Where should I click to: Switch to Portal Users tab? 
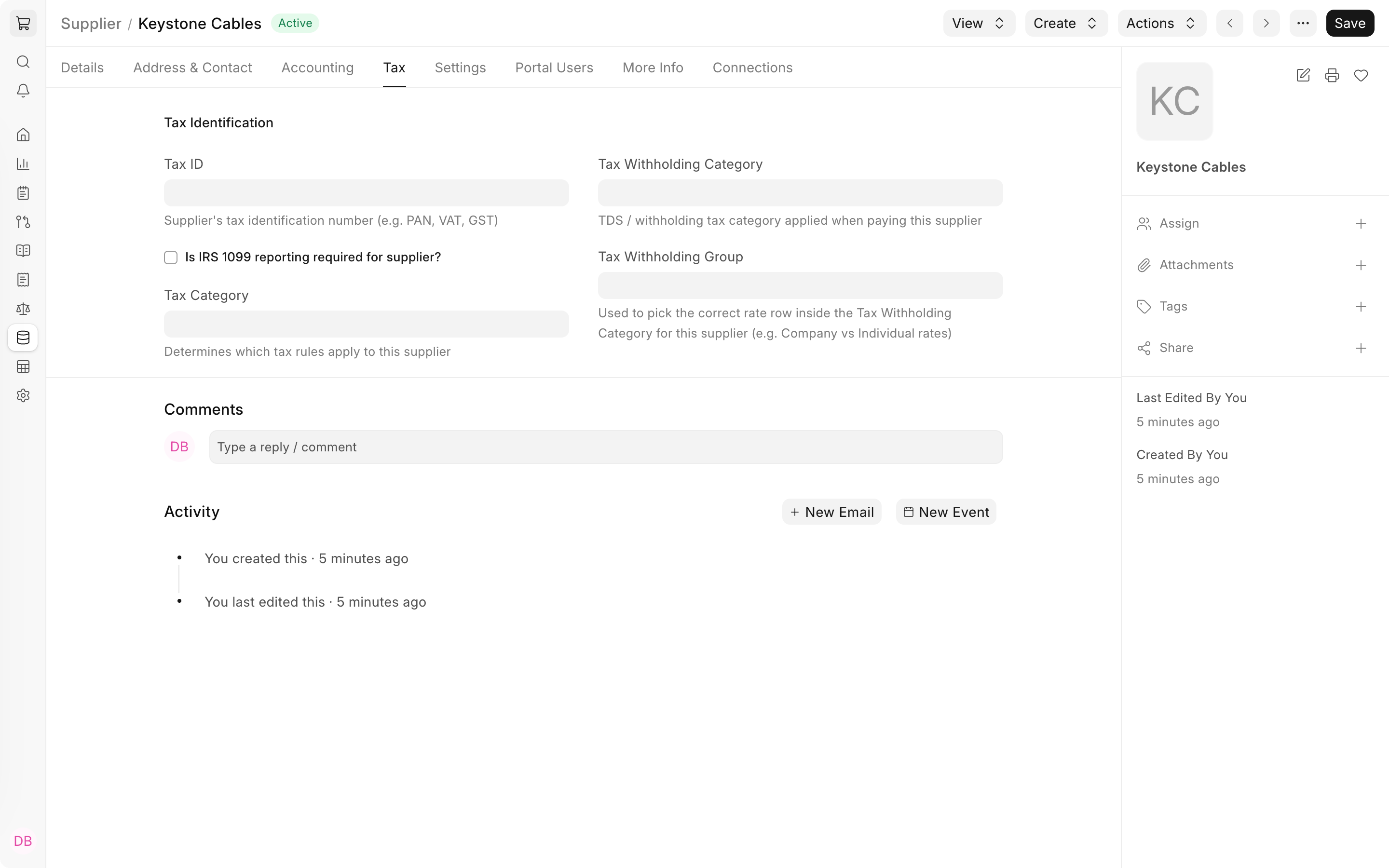tap(554, 68)
